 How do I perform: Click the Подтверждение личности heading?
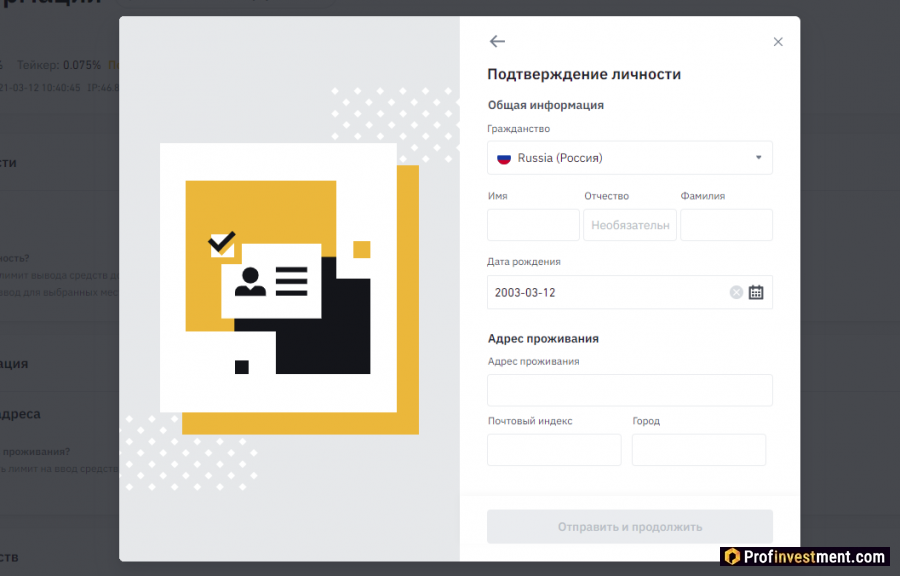point(584,74)
